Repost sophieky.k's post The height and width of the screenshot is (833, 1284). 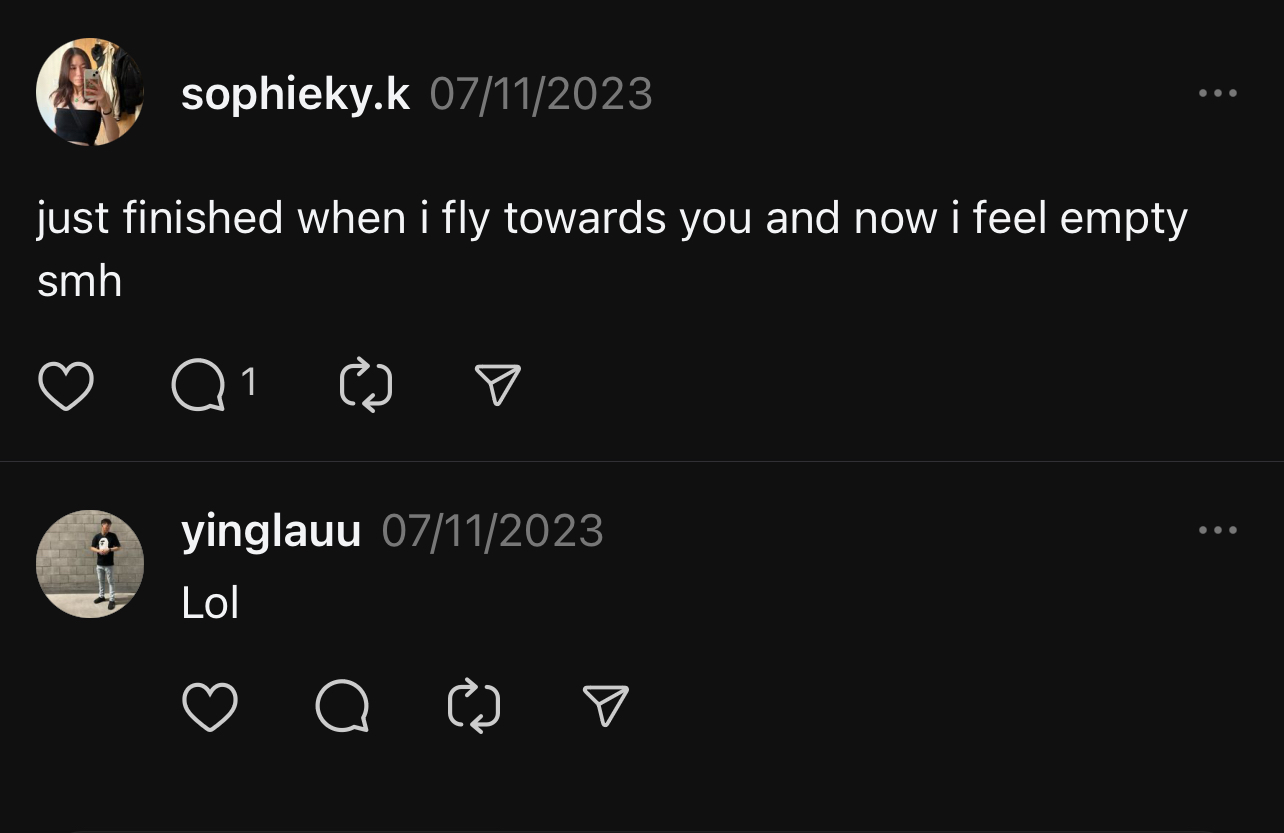[366, 386]
